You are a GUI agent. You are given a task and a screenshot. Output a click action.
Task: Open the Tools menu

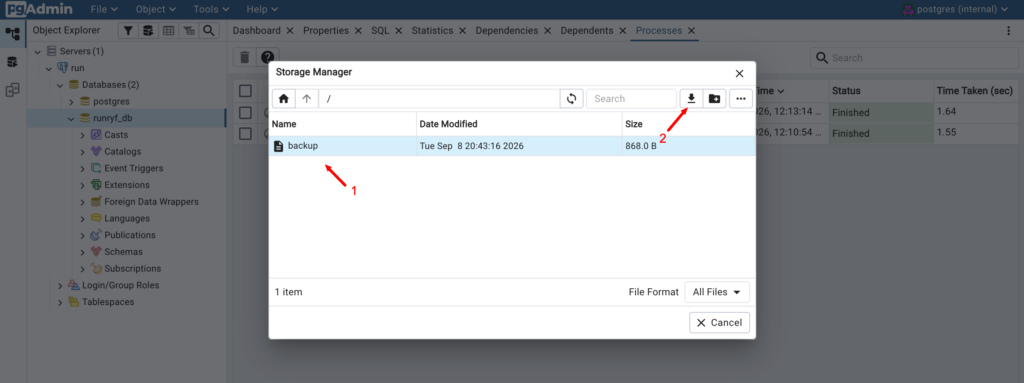tap(209, 9)
